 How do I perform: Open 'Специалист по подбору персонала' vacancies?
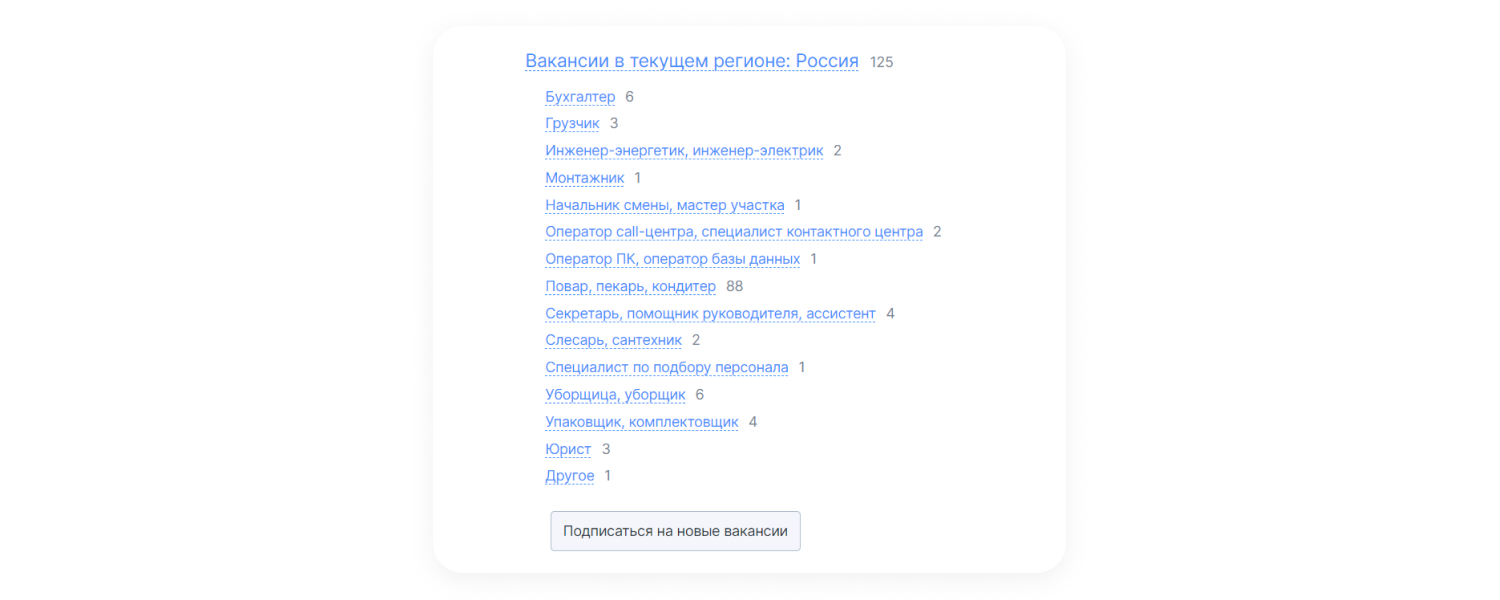(x=666, y=367)
